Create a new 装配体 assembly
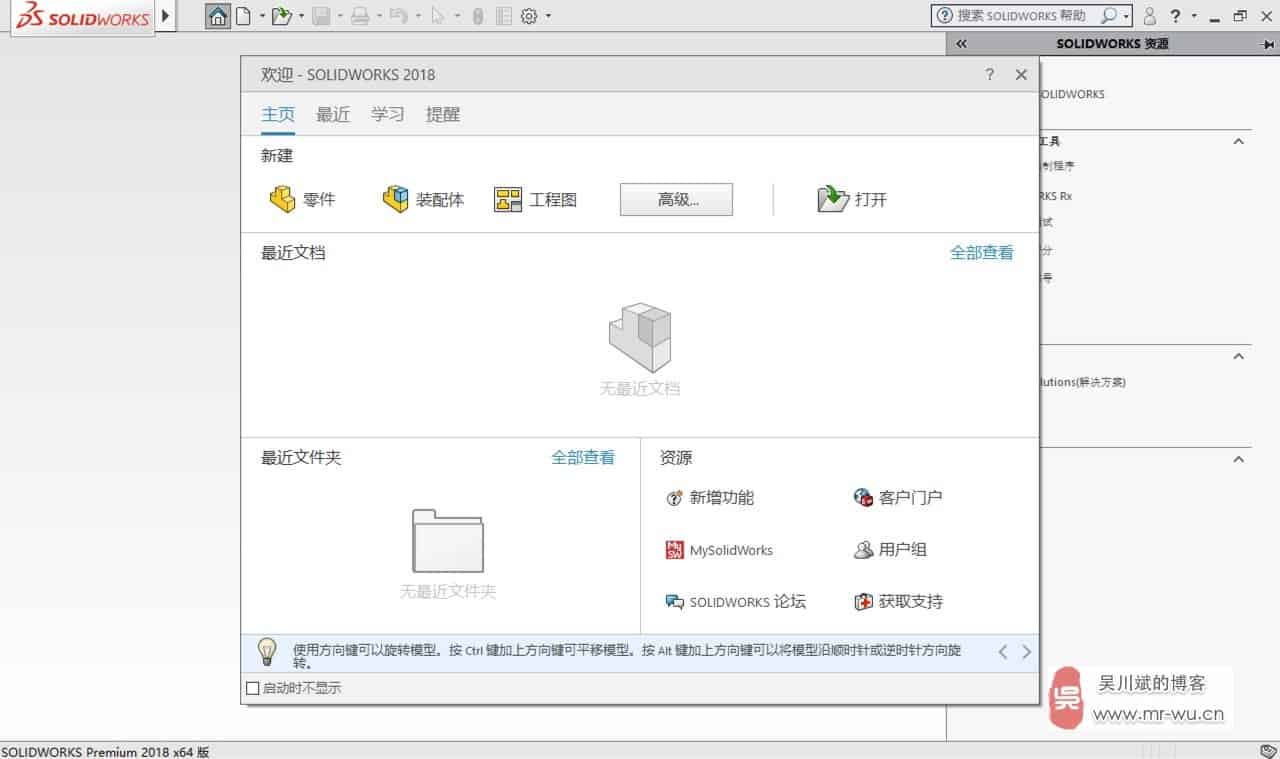1280x759 pixels. coord(423,199)
